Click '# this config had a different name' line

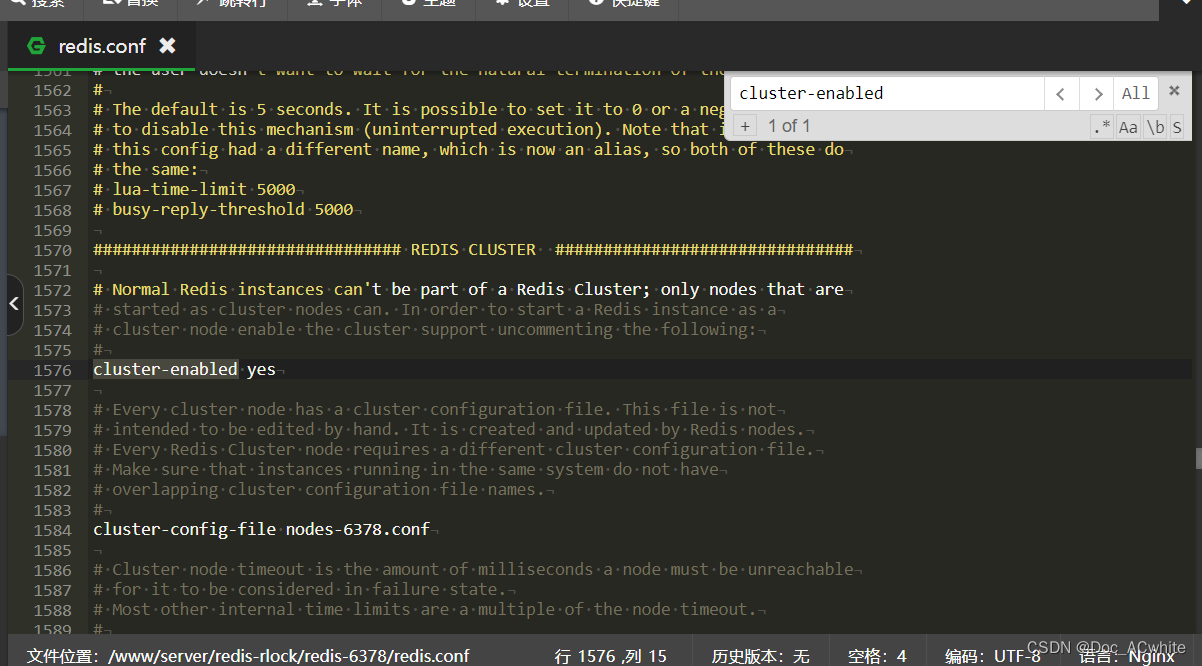point(468,150)
